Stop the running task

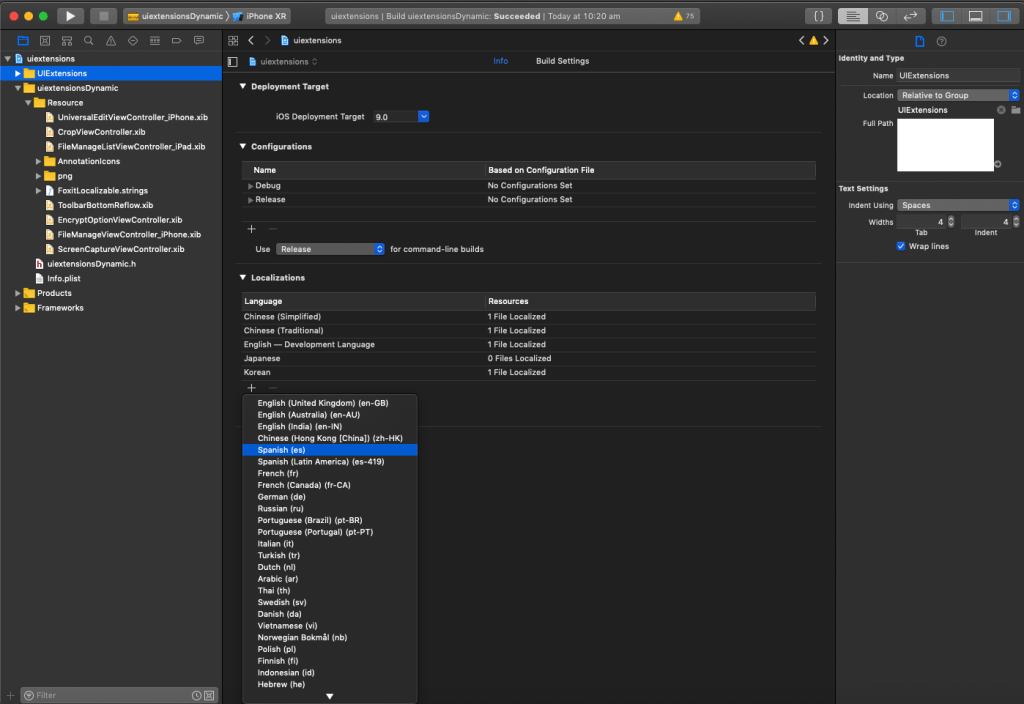(x=103, y=16)
